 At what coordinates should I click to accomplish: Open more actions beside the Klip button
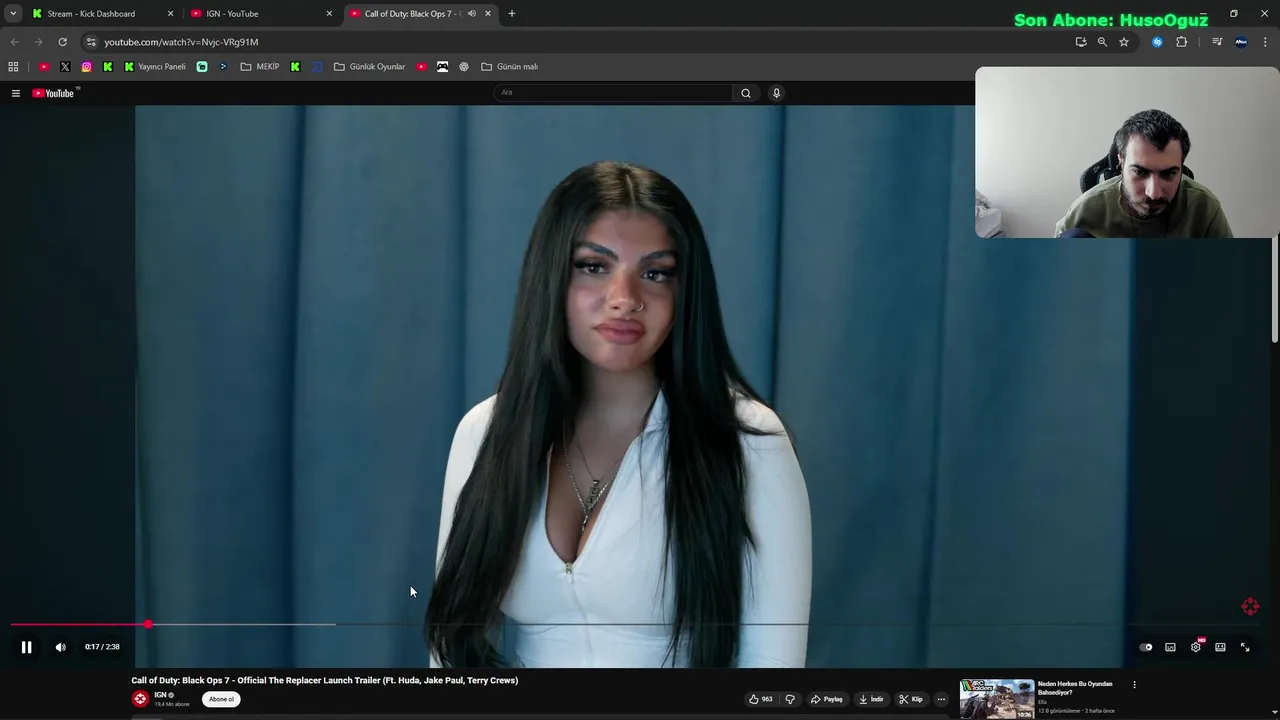click(x=941, y=699)
